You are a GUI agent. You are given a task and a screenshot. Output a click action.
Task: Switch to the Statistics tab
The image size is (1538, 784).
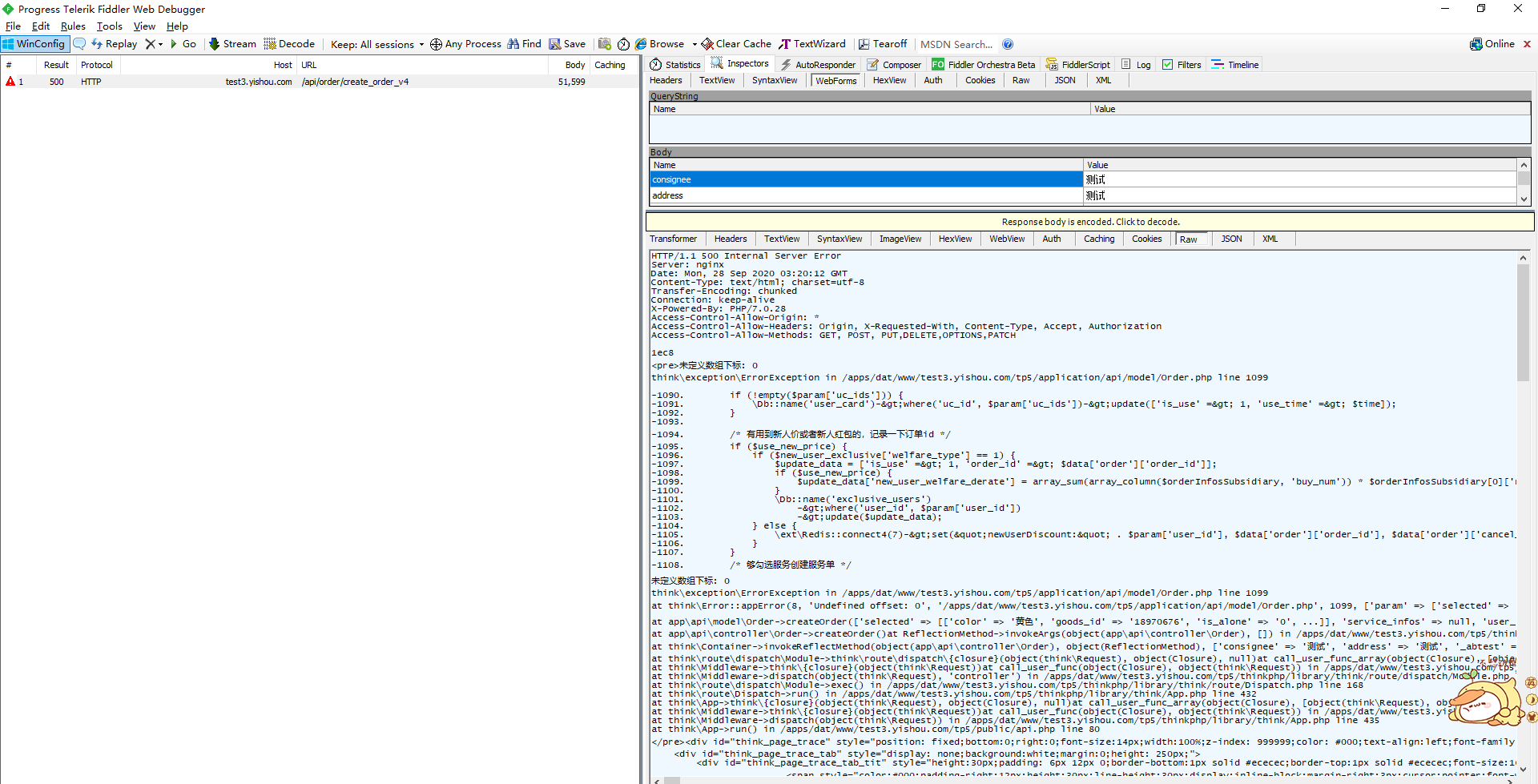tap(675, 65)
